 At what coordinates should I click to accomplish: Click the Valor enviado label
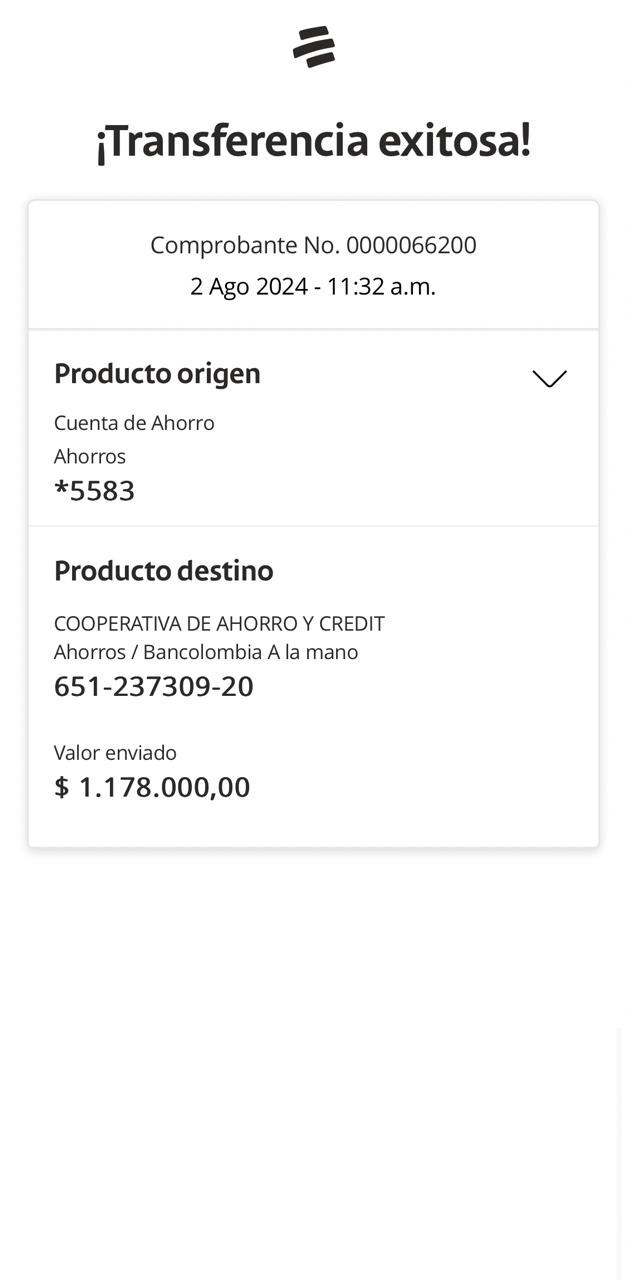tap(115, 753)
